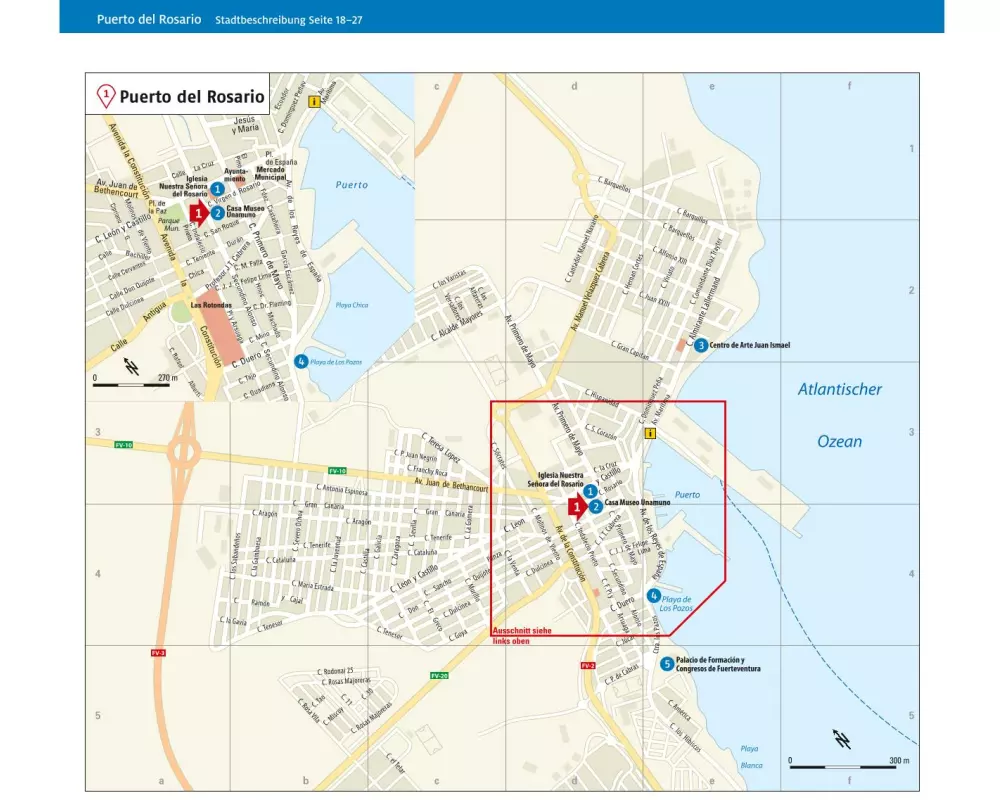Click the 'Ausschnitt siehe links oben' red text

point(521,636)
